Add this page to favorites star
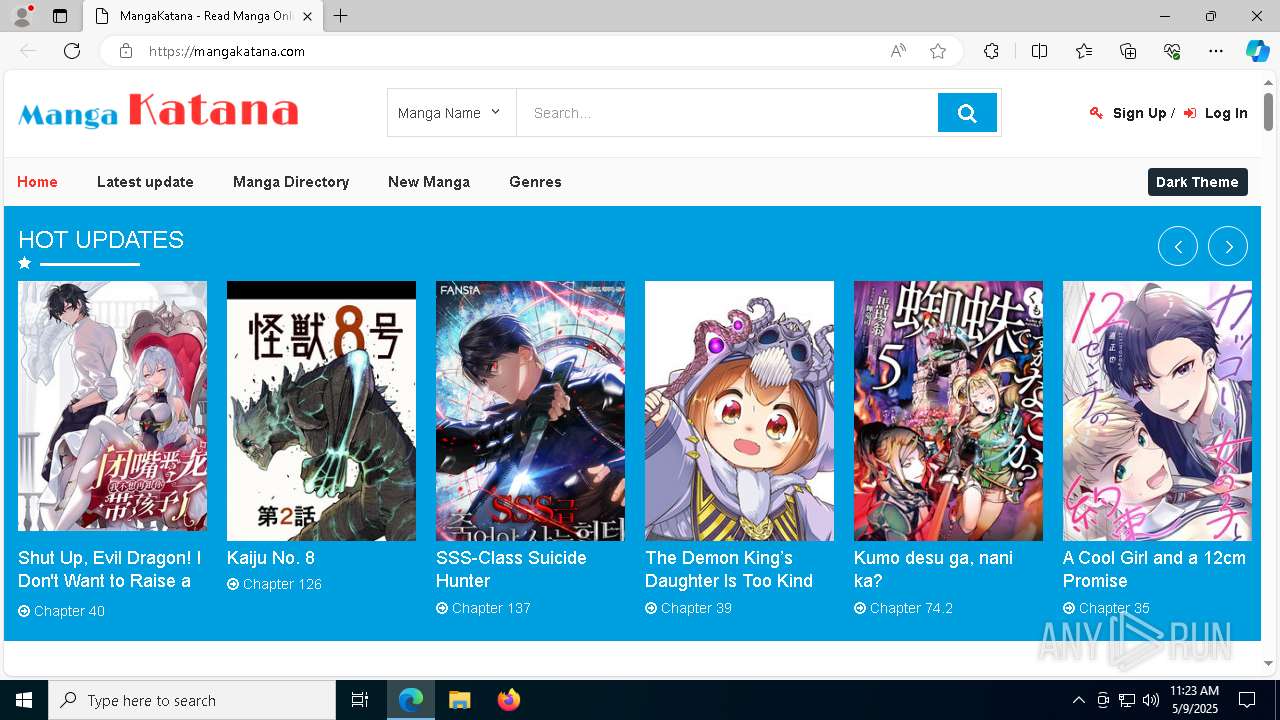This screenshot has width=1280, height=720. (938, 51)
